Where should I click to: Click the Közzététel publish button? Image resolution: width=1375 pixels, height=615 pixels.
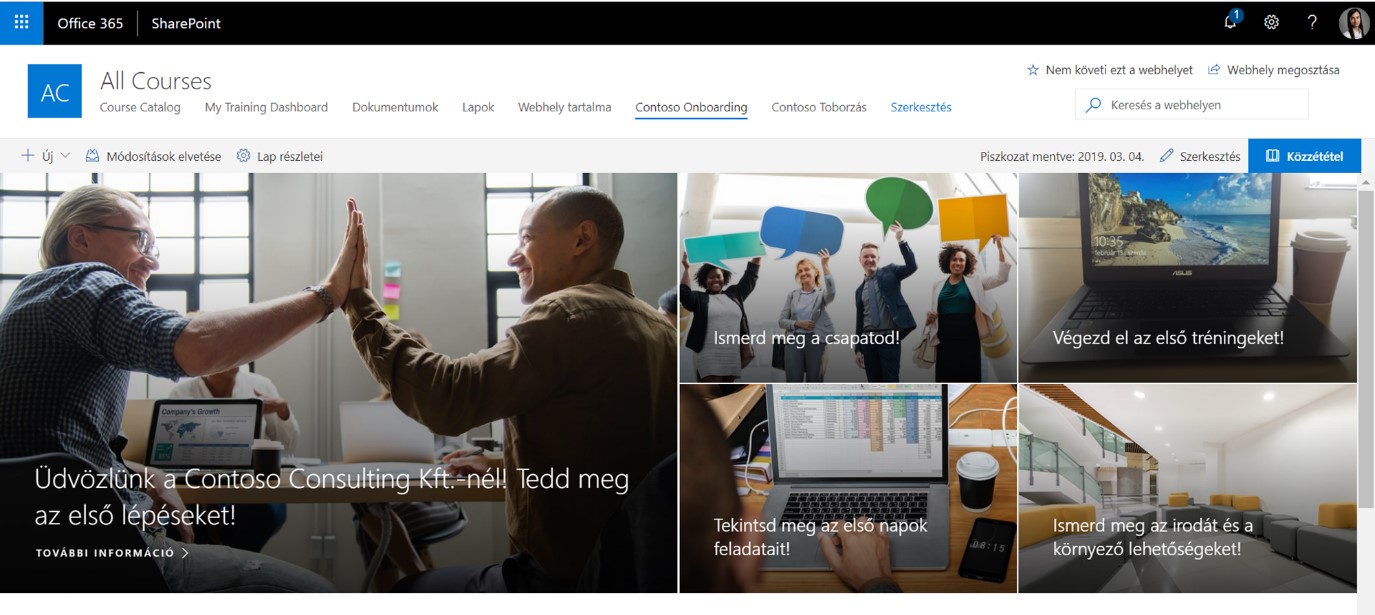(1304, 156)
